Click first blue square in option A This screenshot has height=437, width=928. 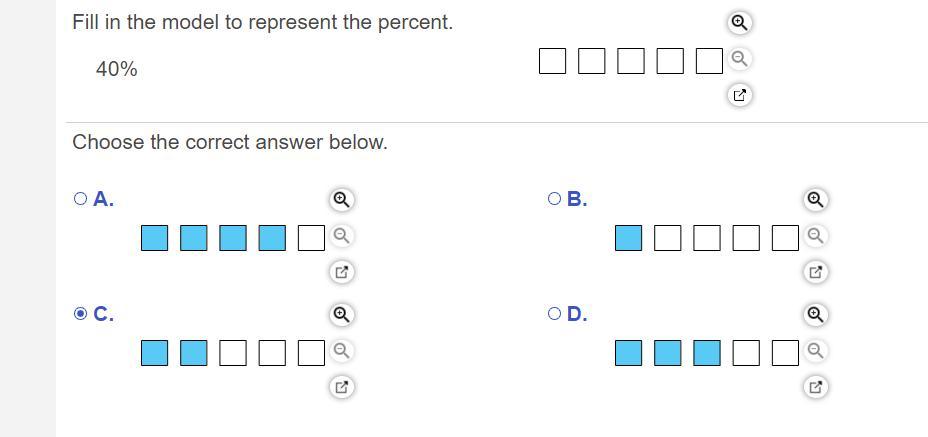[155, 237]
